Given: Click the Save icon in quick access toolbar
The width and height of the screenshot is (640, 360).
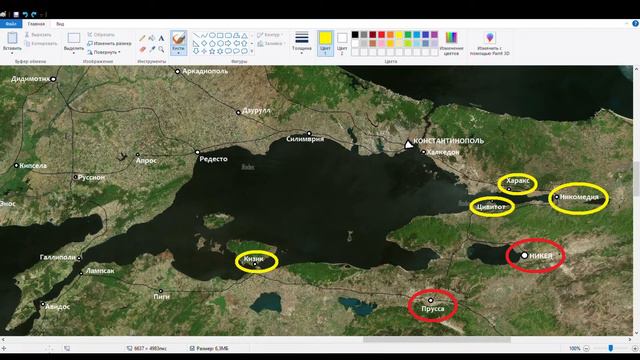Looking at the screenshot, I should (x=16, y=14).
